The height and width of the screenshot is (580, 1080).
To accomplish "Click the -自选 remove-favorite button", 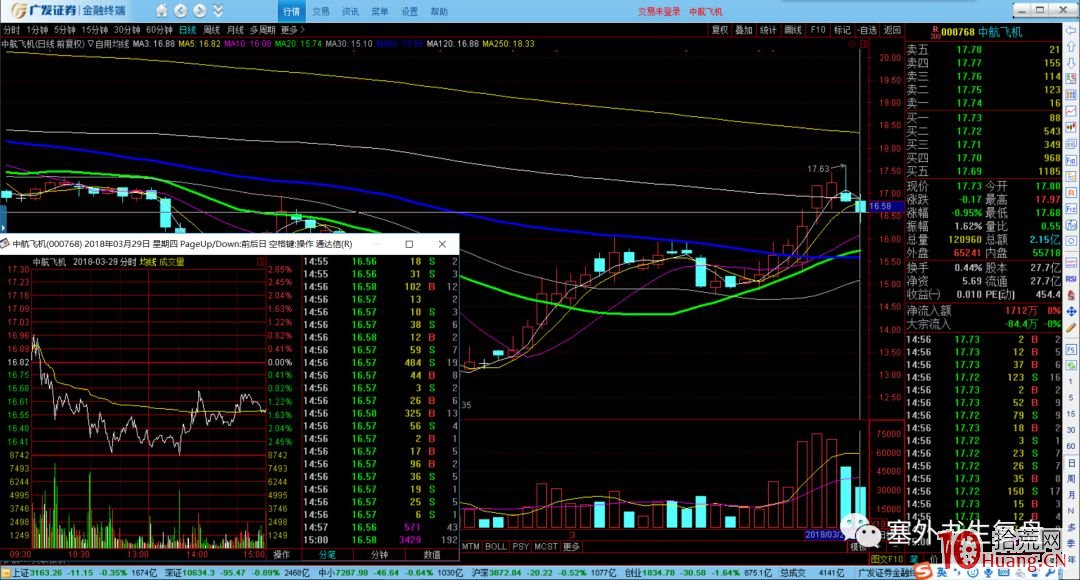I will click(x=867, y=30).
